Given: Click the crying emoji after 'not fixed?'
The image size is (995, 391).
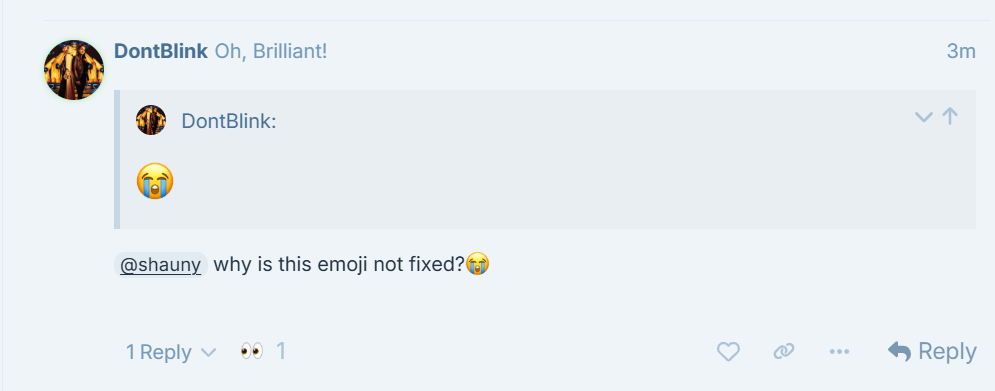Looking at the screenshot, I should pos(478,263).
